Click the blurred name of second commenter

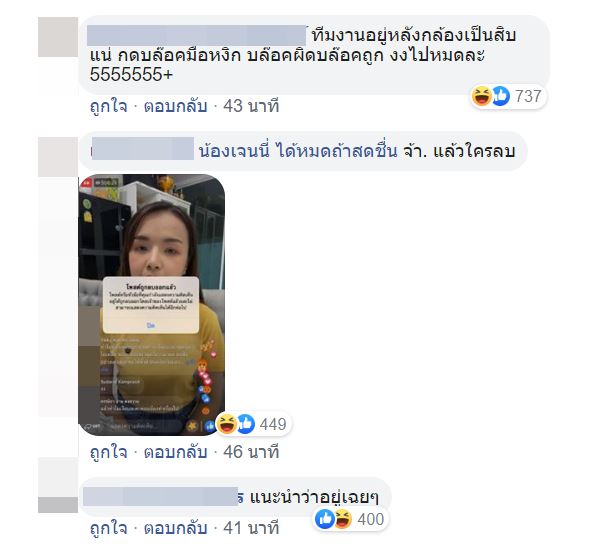(143, 149)
